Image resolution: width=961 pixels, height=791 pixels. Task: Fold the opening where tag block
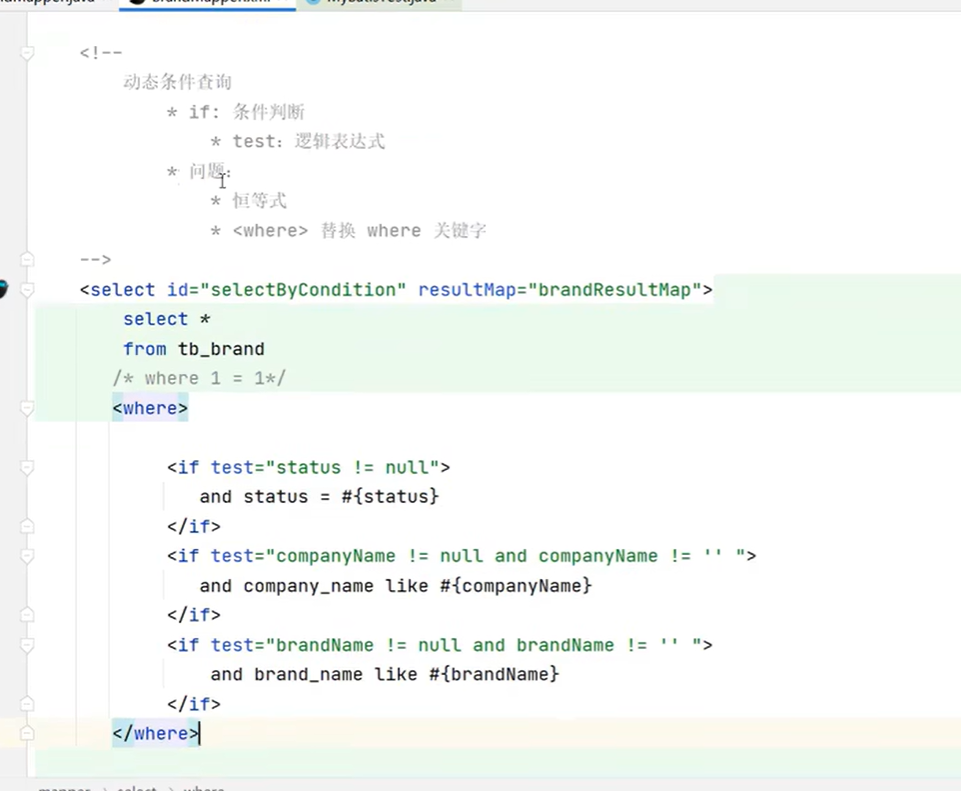click(27, 408)
